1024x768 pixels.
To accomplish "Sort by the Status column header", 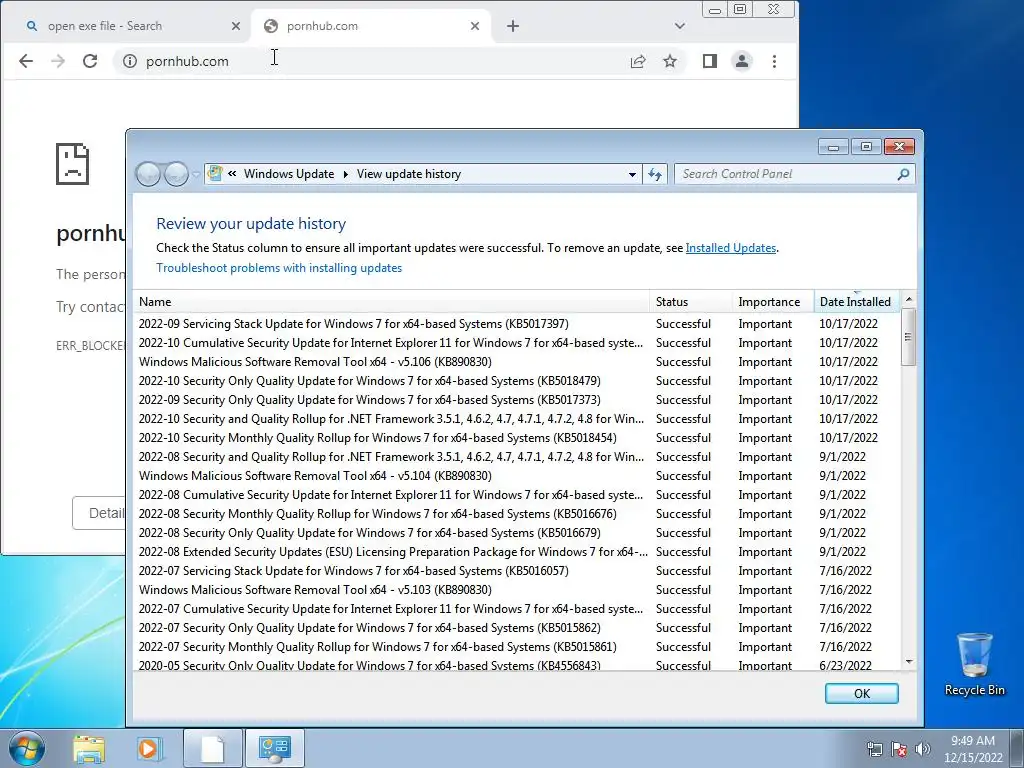I will click(x=691, y=302).
